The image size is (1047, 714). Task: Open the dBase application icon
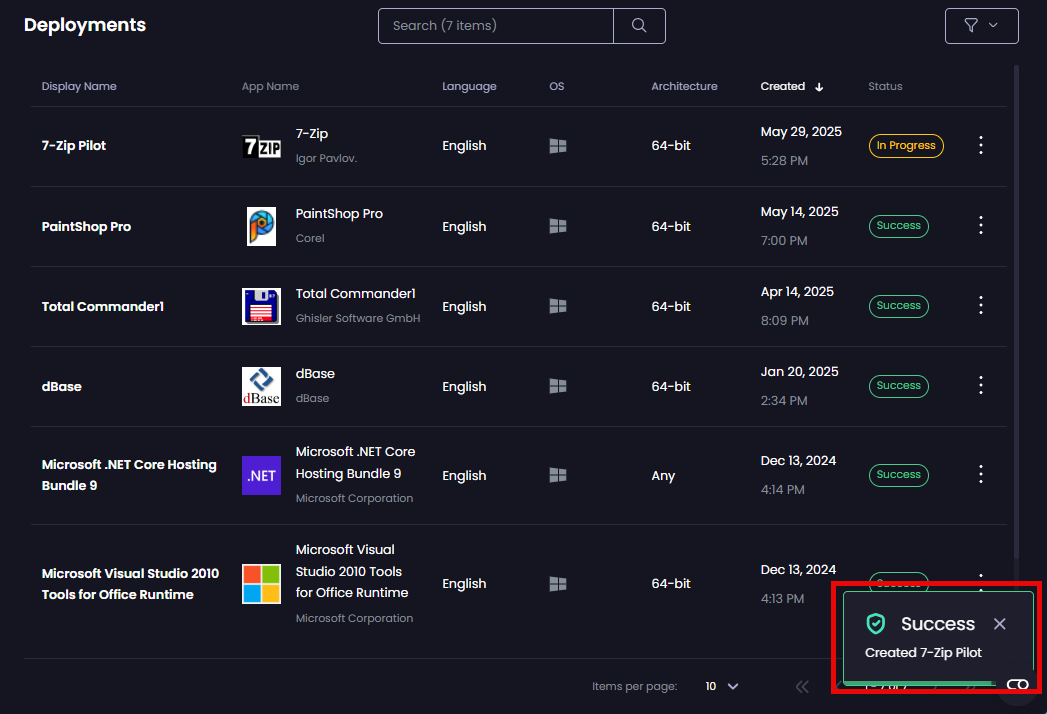(x=261, y=385)
